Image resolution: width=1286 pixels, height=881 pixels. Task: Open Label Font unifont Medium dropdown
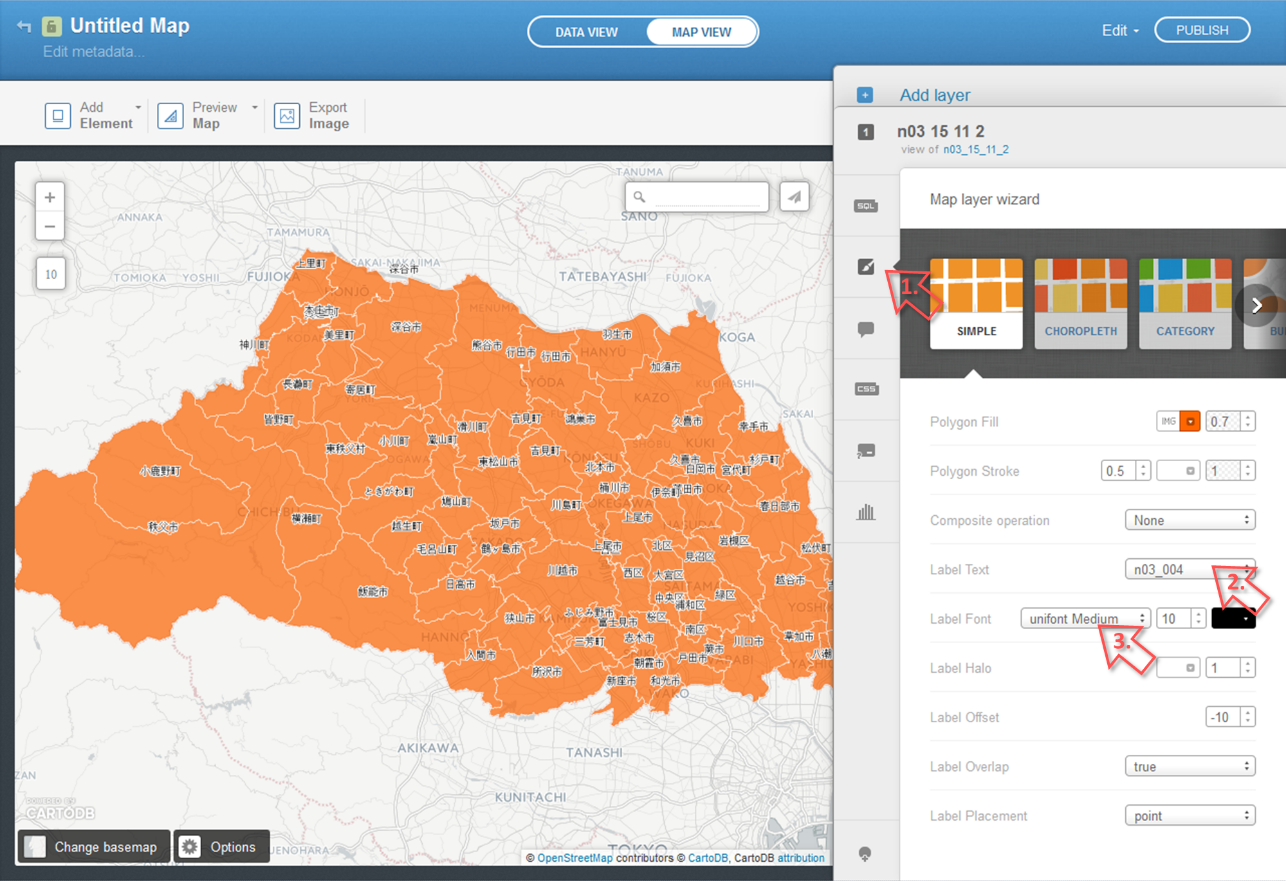pos(1085,619)
